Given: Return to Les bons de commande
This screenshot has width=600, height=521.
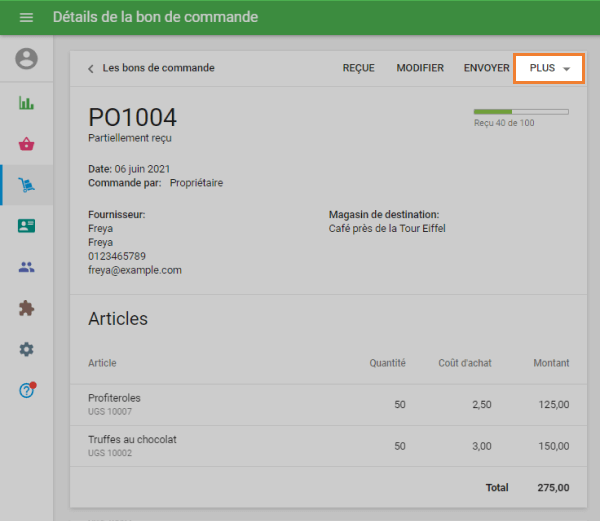Looking at the screenshot, I should pos(158,68).
